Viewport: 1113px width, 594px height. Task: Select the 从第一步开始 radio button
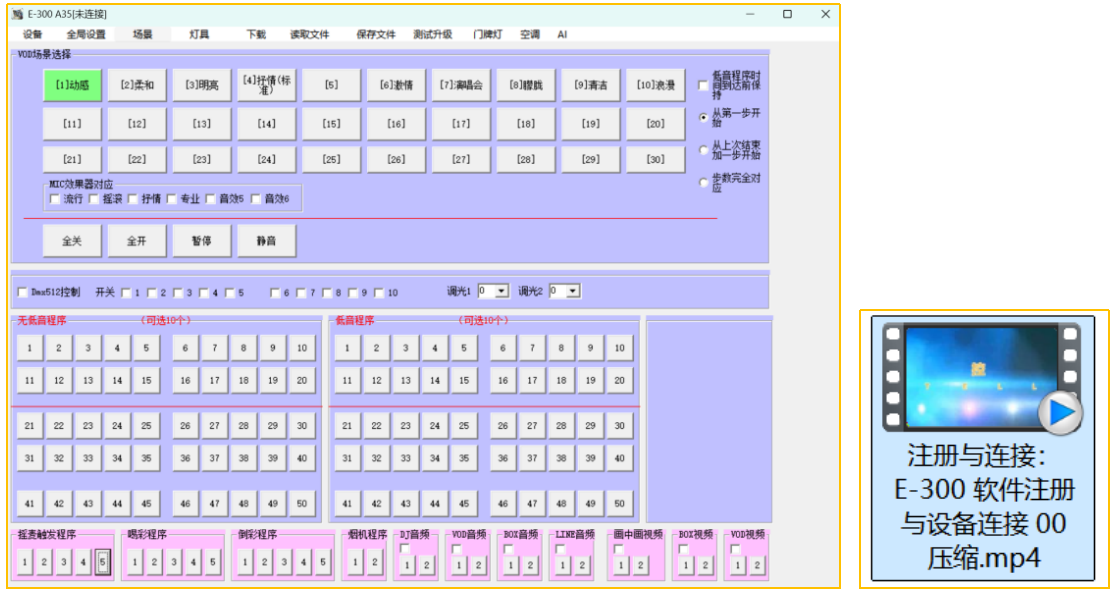point(703,118)
